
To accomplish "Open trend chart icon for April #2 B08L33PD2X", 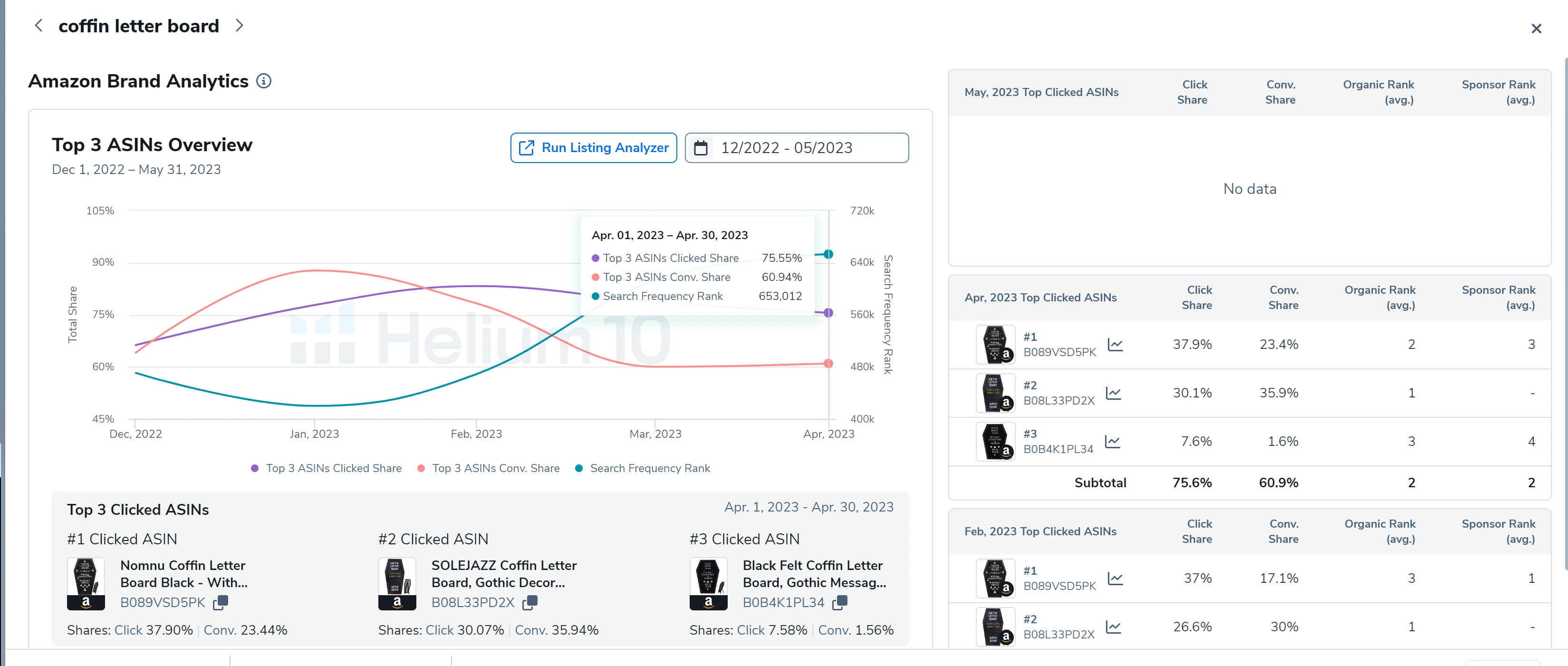I will [x=1114, y=393].
